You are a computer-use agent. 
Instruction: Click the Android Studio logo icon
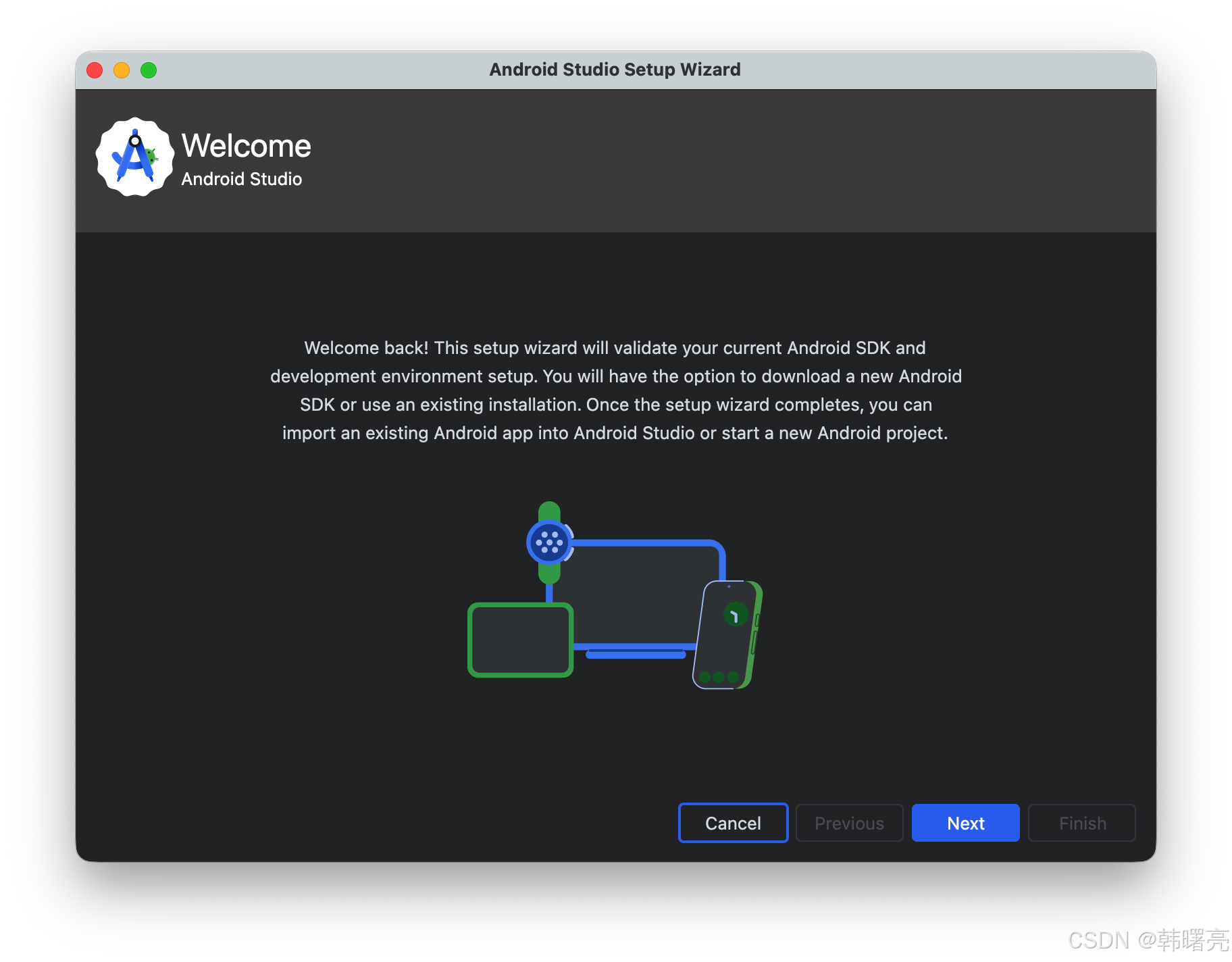(x=134, y=157)
